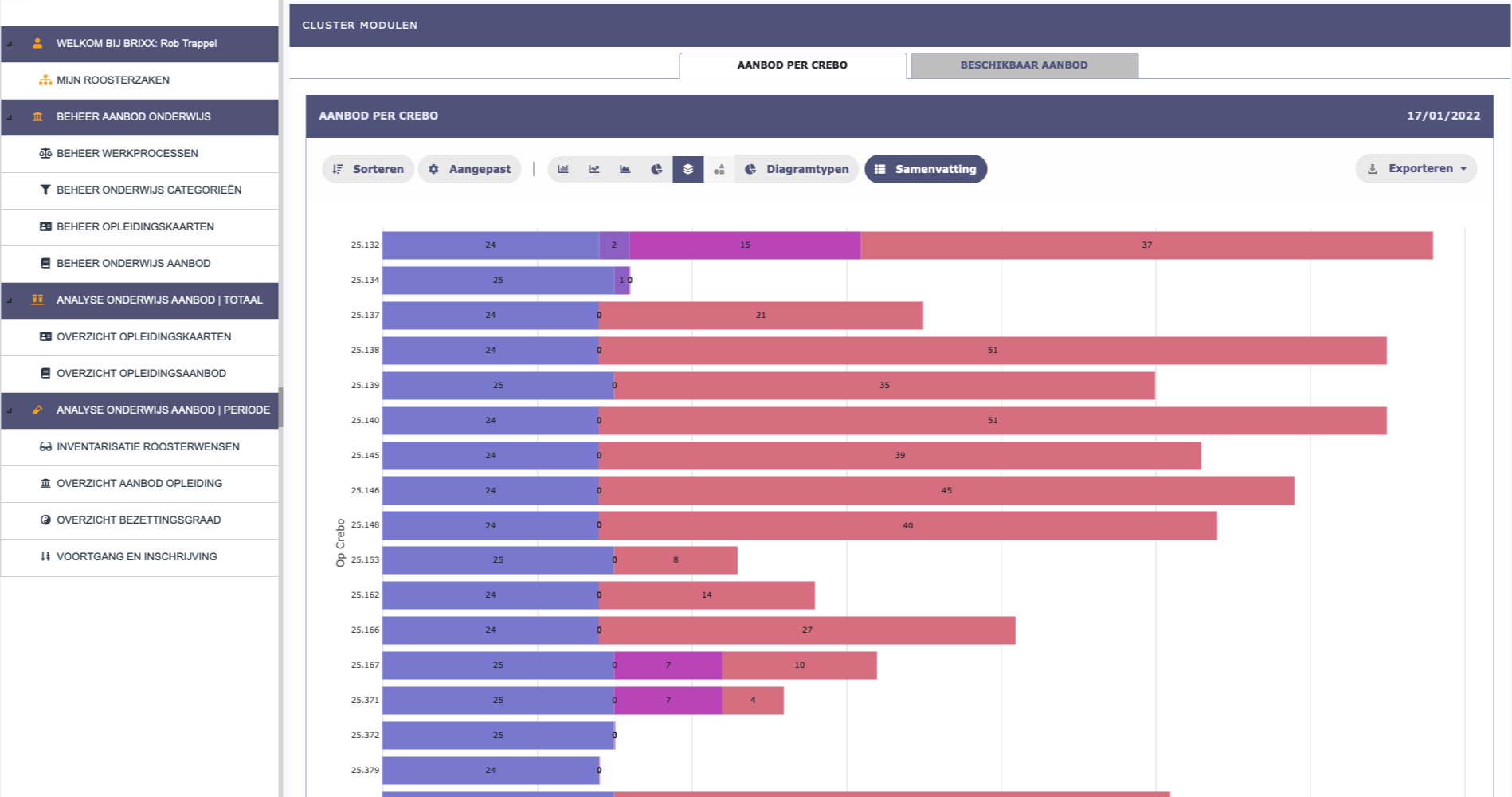Image resolution: width=1512 pixels, height=797 pixels.
Task: Open Inventarisatie Roosterwensen
Action: tap(140, 447)
